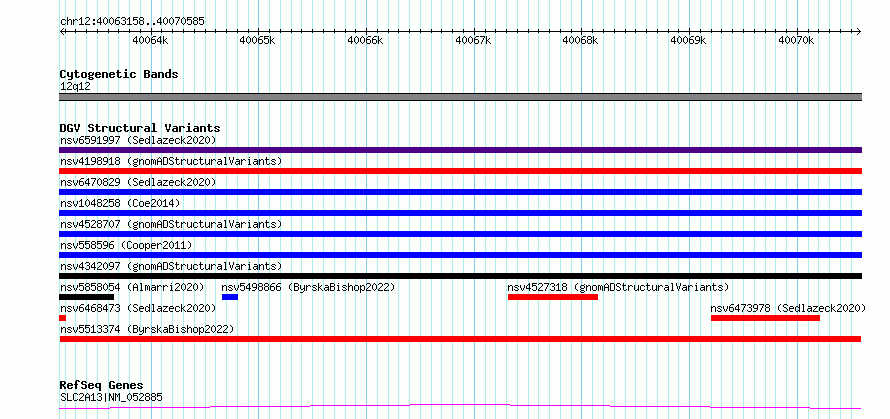Click the 40065k ruler label
This screenshot has height=419, width=890.
(258, 40)
